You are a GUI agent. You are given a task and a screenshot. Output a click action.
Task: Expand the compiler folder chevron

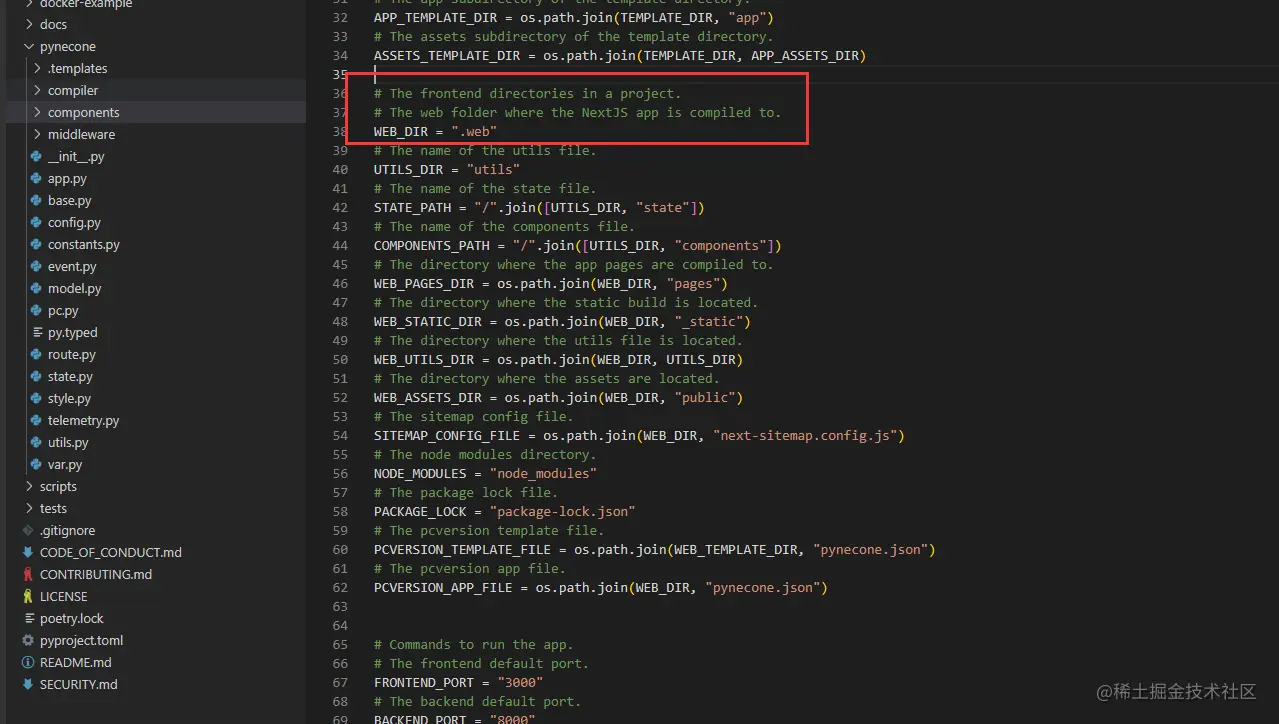[37, 91]
